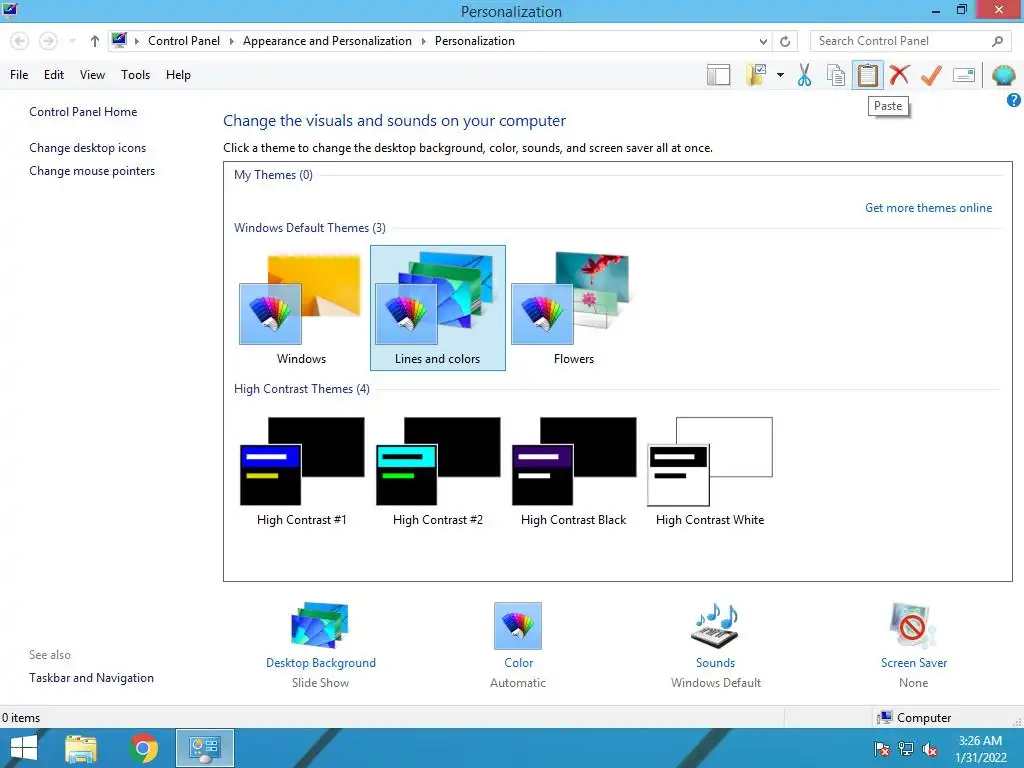The height and width of the screenshot is (768, 1024).
Task: Open the Color settings icon
Action: point(518,626)
